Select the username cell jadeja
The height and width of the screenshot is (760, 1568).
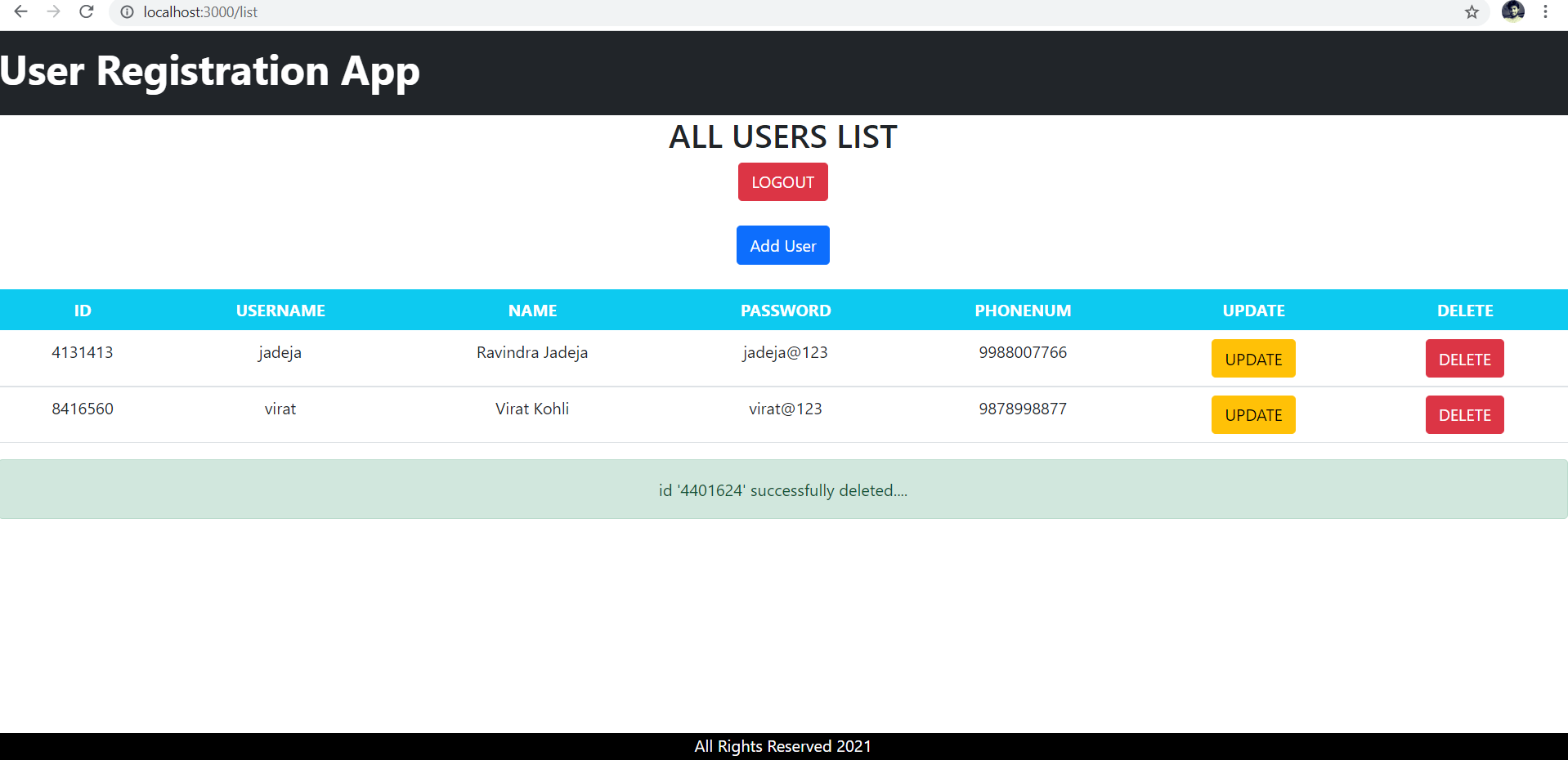pyautogui.click(x=280, y=353)
